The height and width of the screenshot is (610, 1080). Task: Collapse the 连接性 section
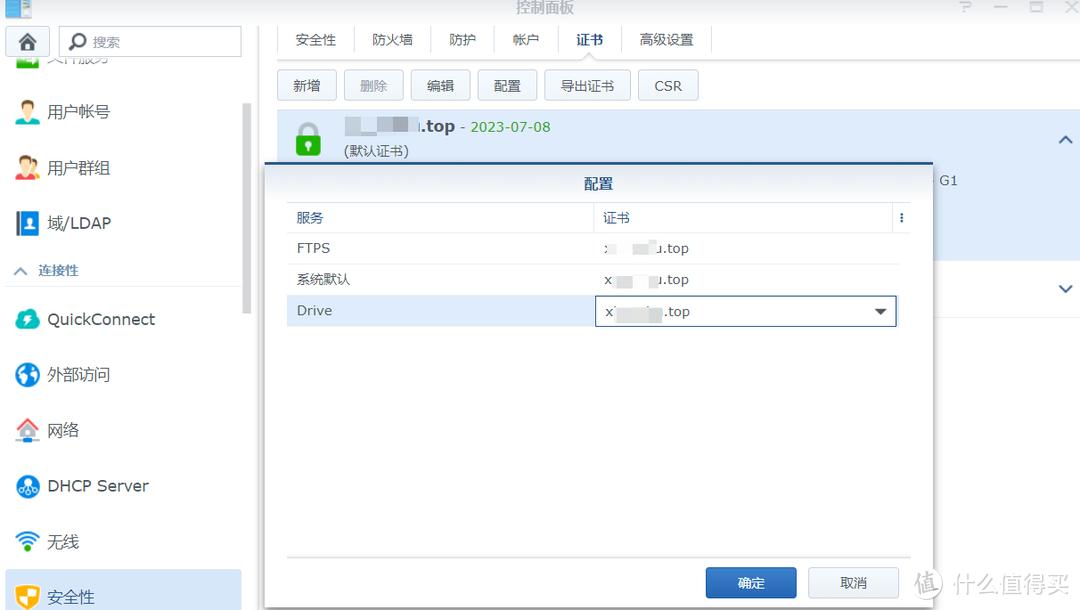[21, 271]
